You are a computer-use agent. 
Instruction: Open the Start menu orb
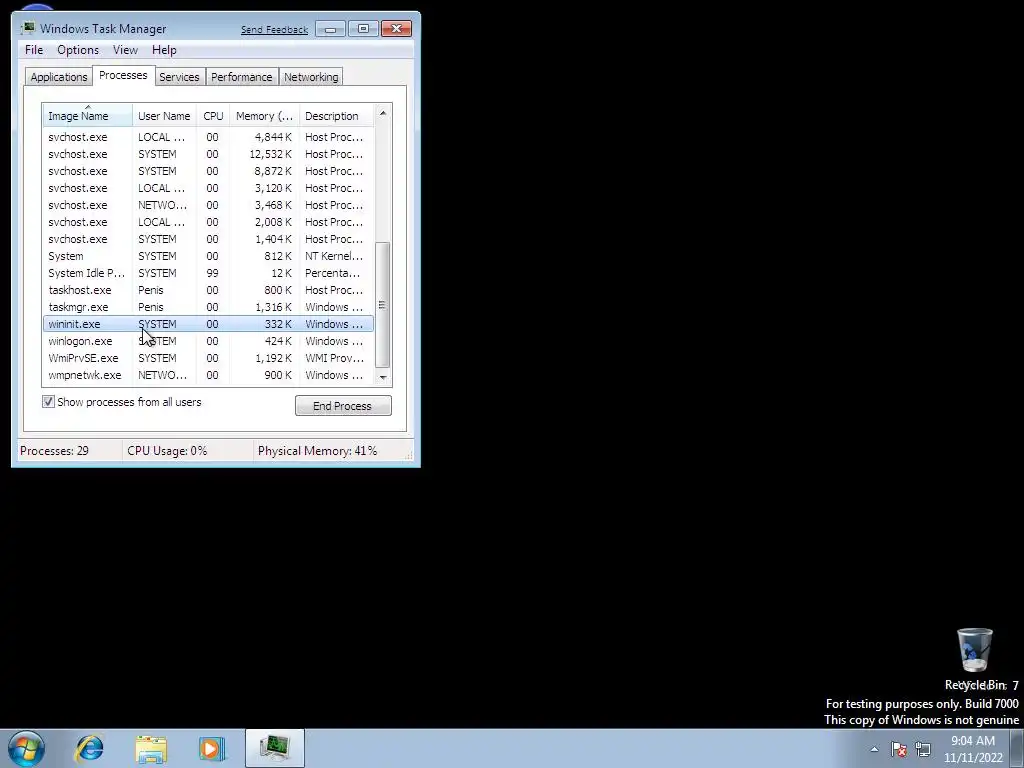point(27,748)
